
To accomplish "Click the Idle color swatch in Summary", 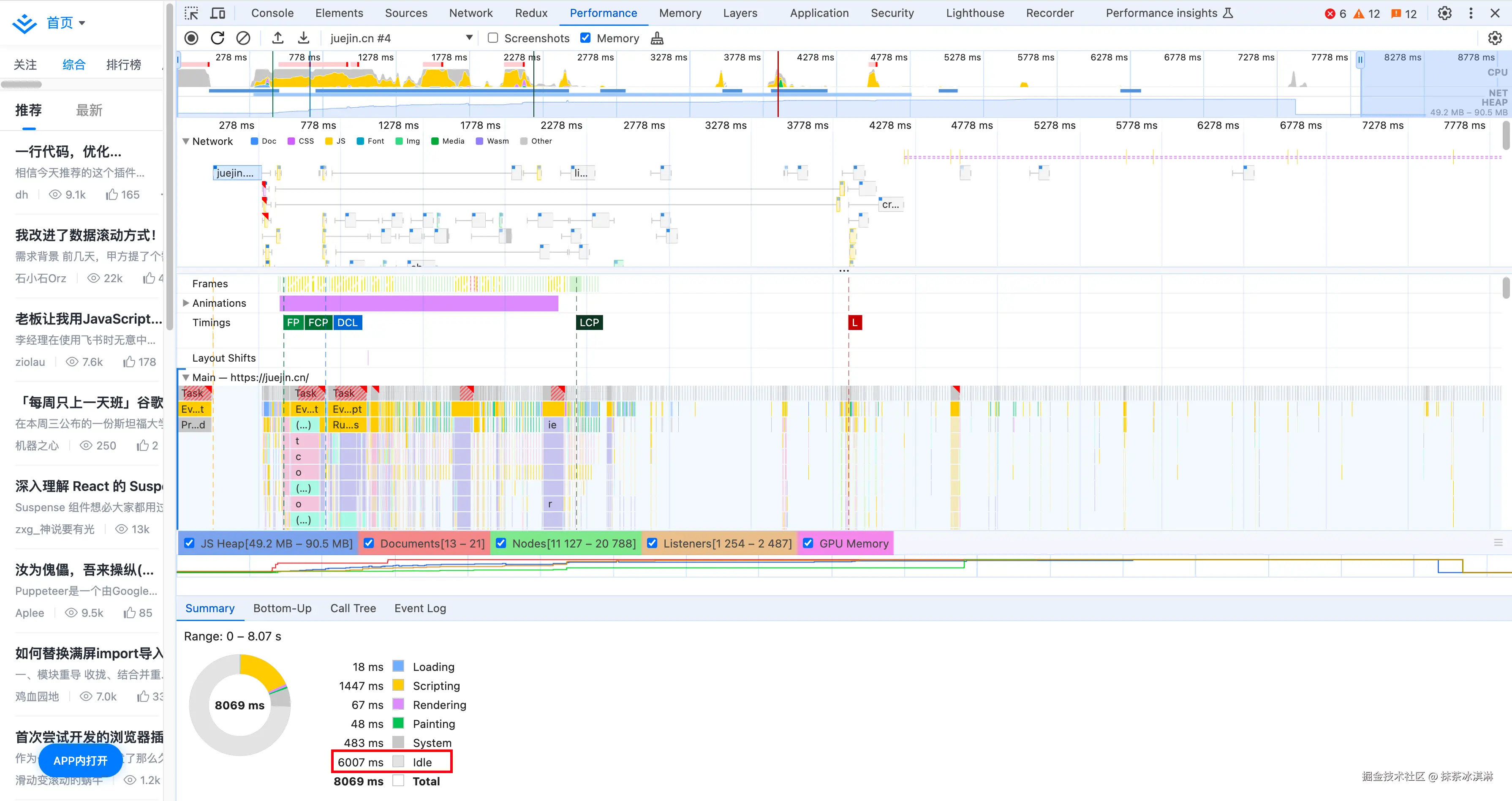I will pyautogui.click(x=399, y=762).
